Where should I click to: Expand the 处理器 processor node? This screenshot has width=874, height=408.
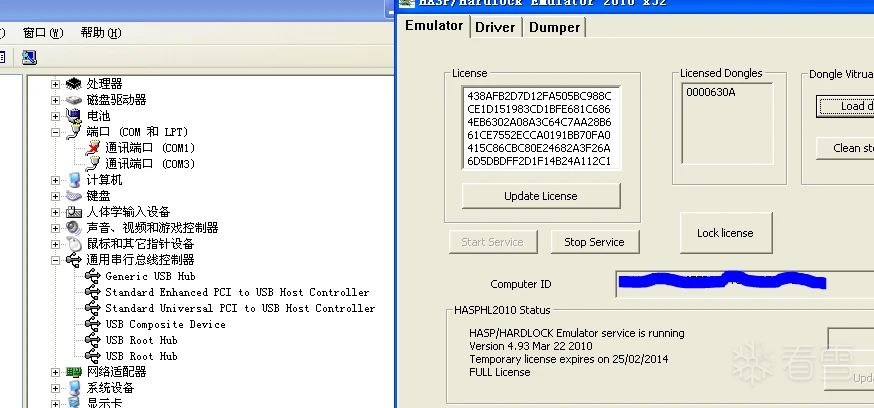pyautogui.click(x=55, y=84)
